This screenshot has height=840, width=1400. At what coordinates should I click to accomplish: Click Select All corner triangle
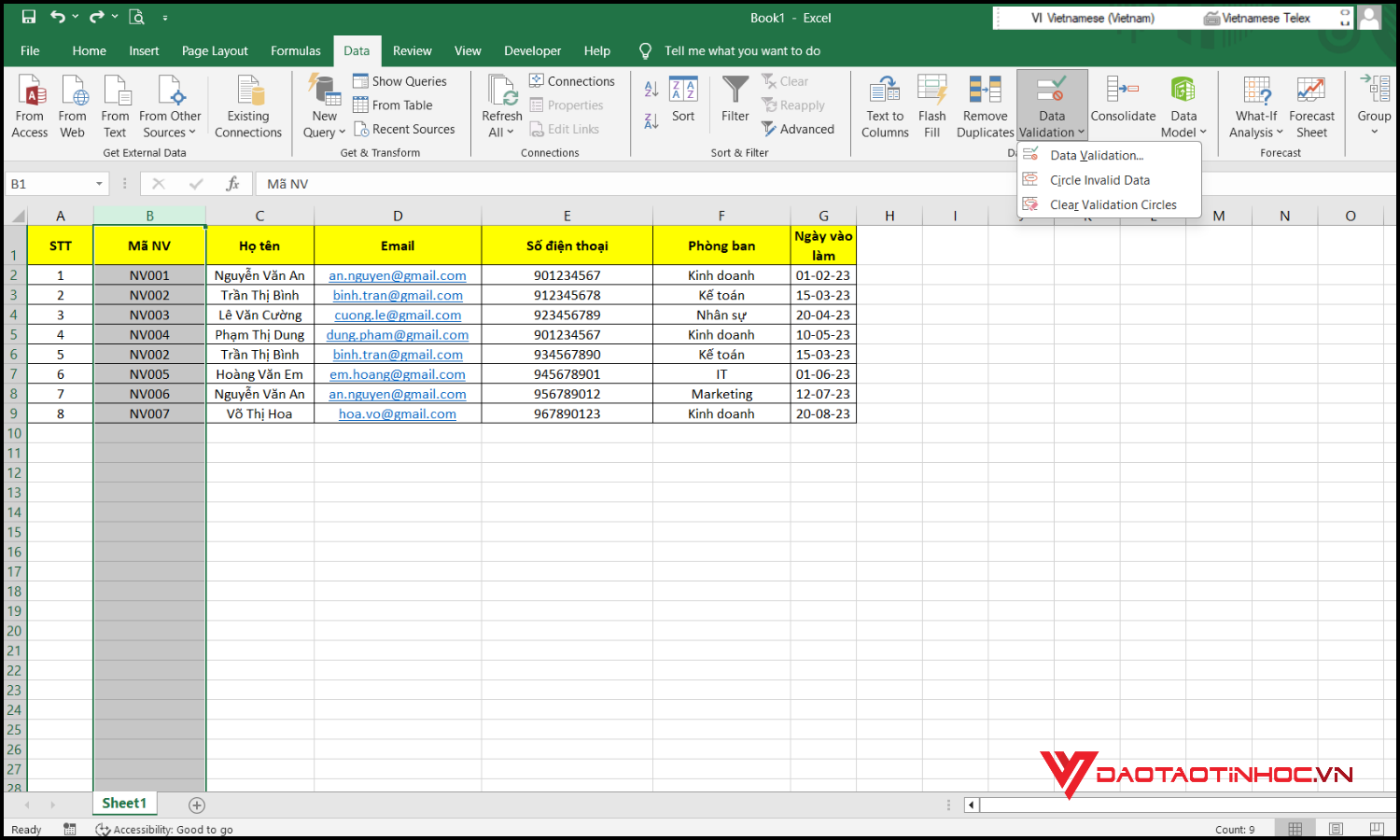[17, 216]
